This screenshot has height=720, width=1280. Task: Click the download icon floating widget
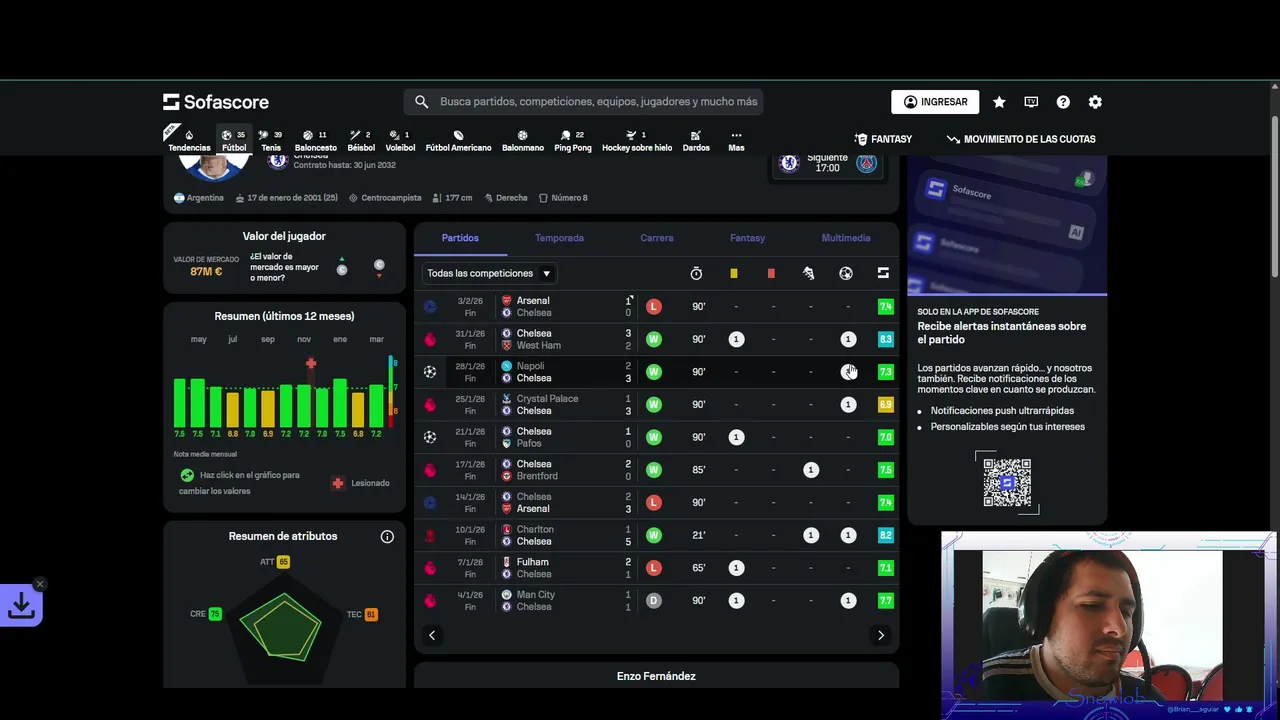pyautogui.click(x=21, y=606)
